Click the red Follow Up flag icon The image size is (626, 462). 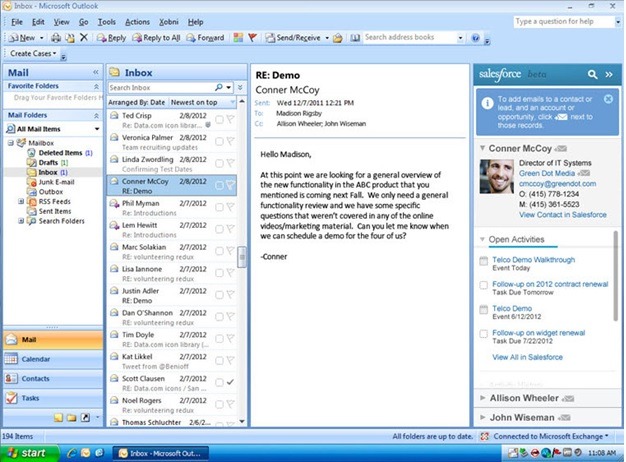point(252,38)
